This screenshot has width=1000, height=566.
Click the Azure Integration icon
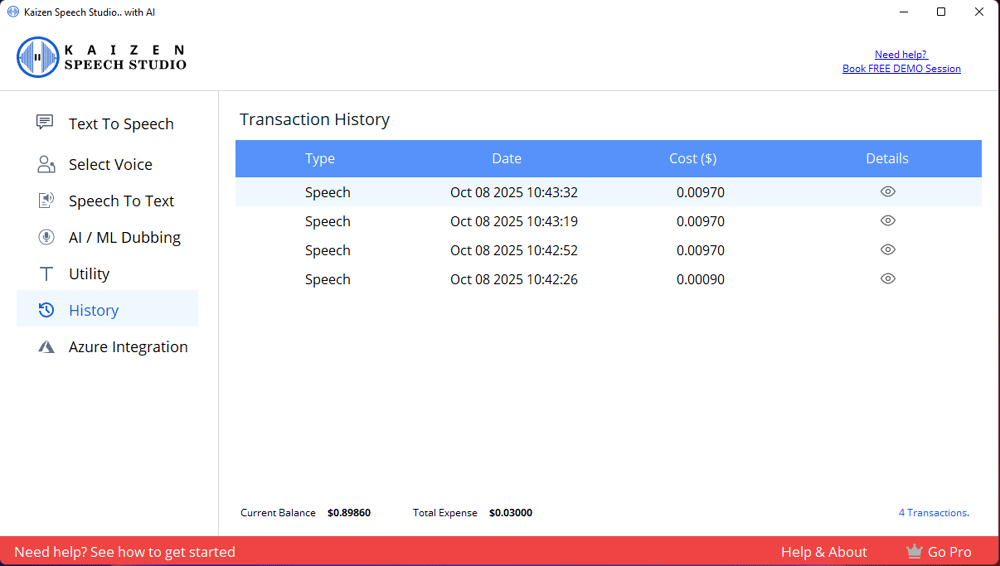tap(46, 347)
